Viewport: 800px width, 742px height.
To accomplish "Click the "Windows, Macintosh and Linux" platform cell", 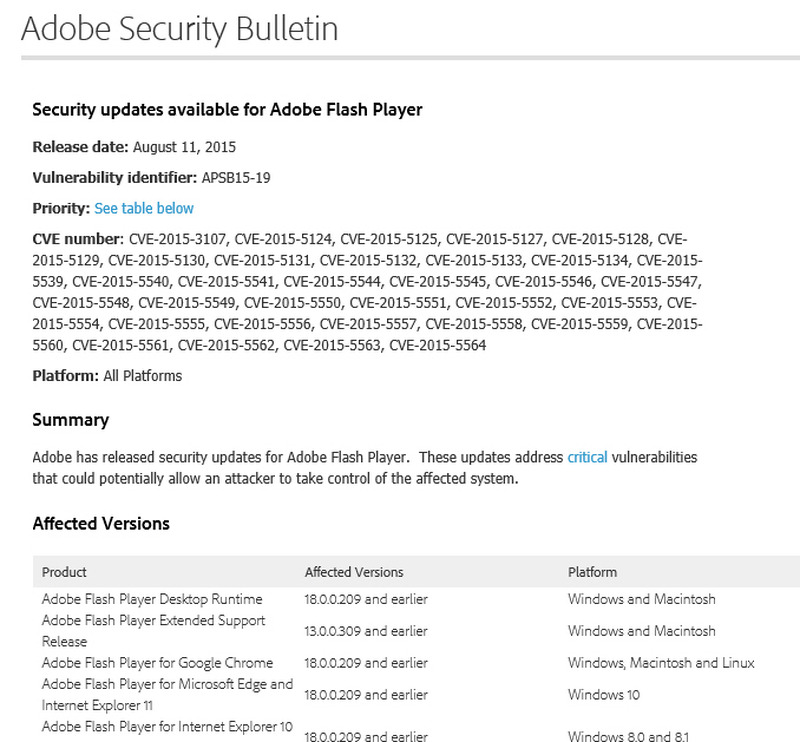I will point(661,662).
